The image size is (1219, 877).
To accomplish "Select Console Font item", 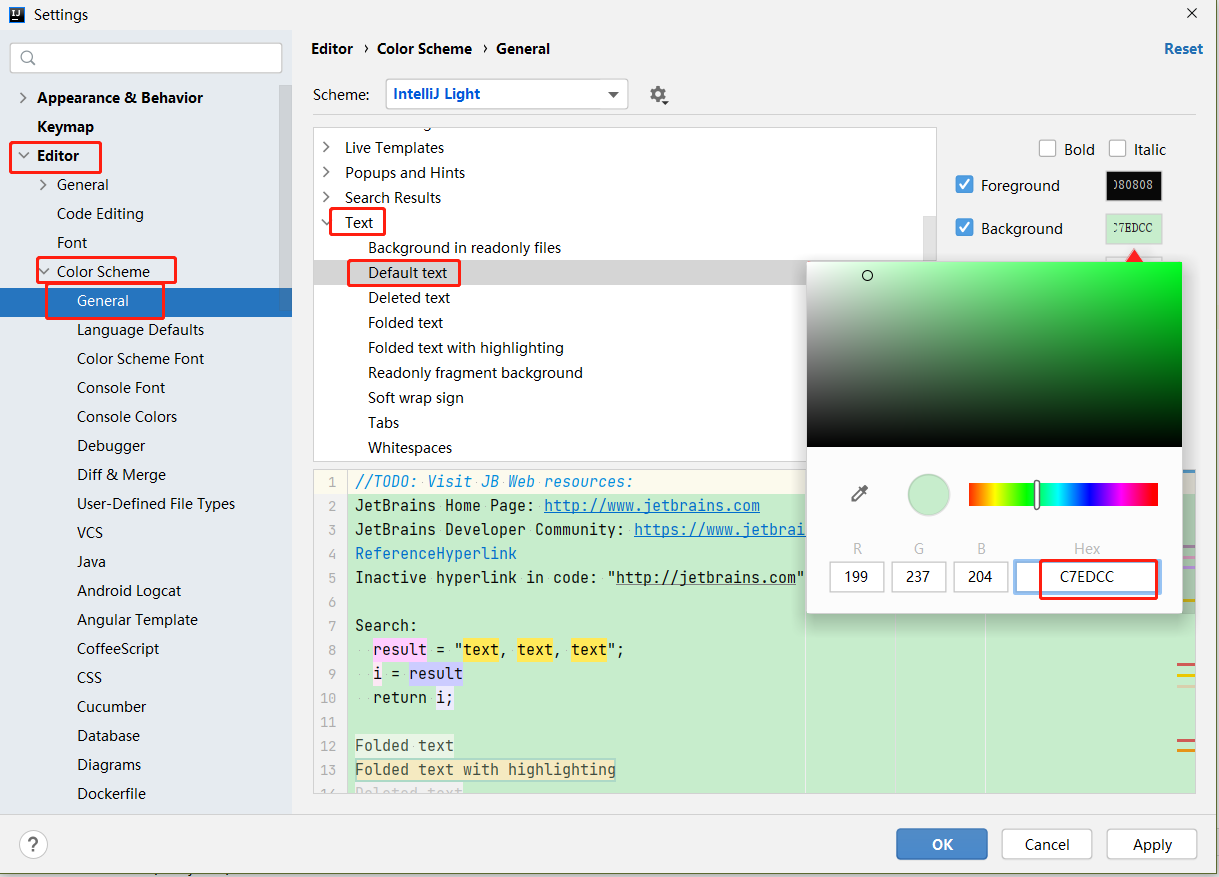I will point(121,388).
